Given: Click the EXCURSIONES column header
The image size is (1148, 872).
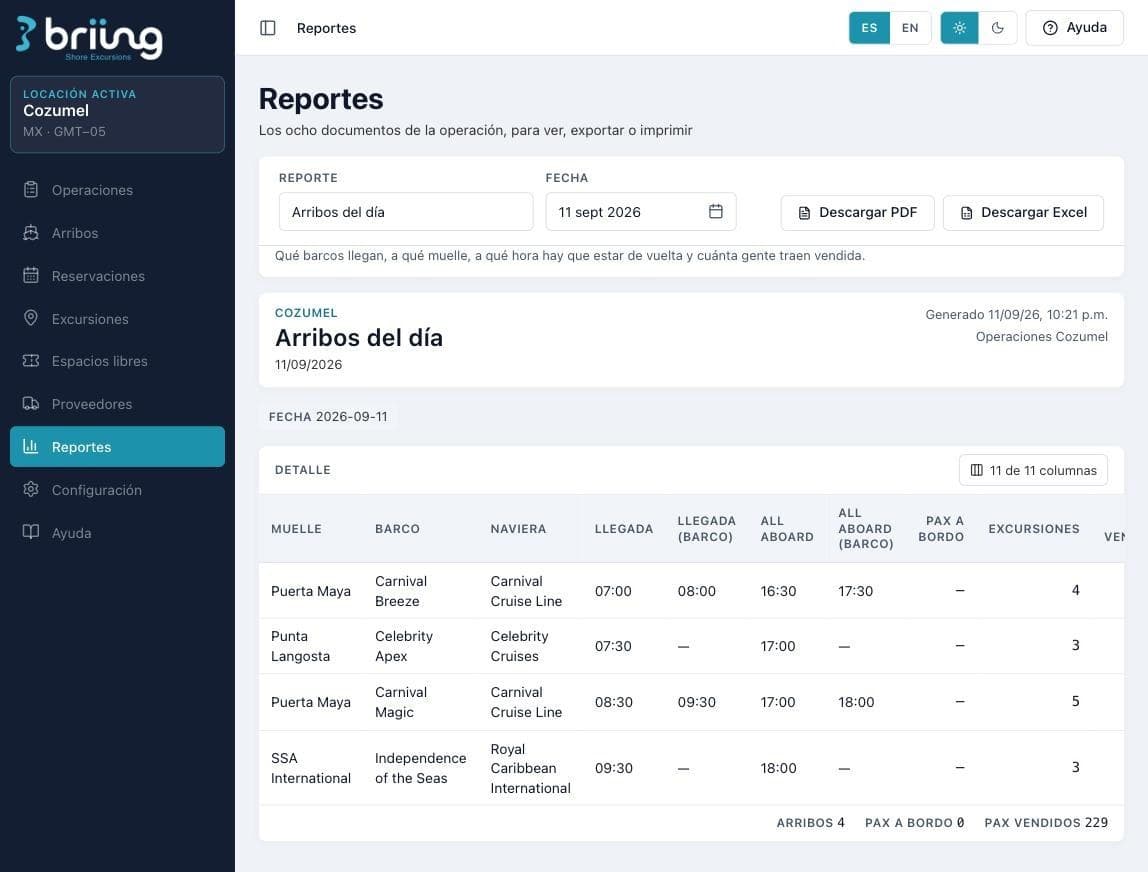Looking at the screenshot, I should tap(1034, 529).
